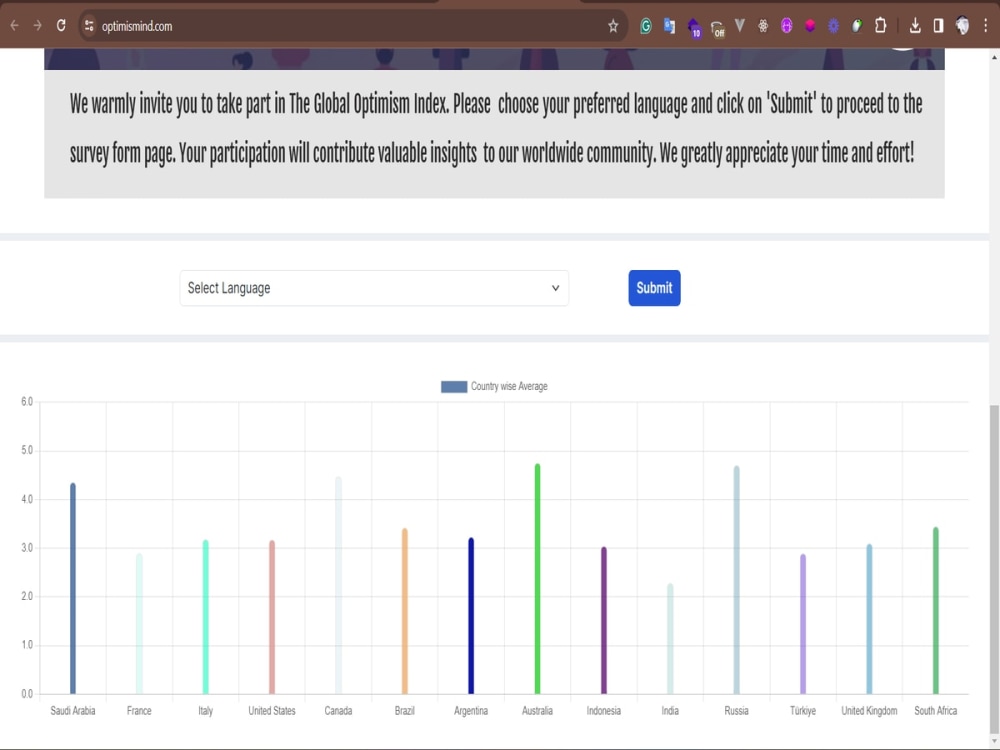Image resolution: width=1000 pixels, height=750 pixels.
Task: View site information icon in address bar
Action: pos(89,26)
